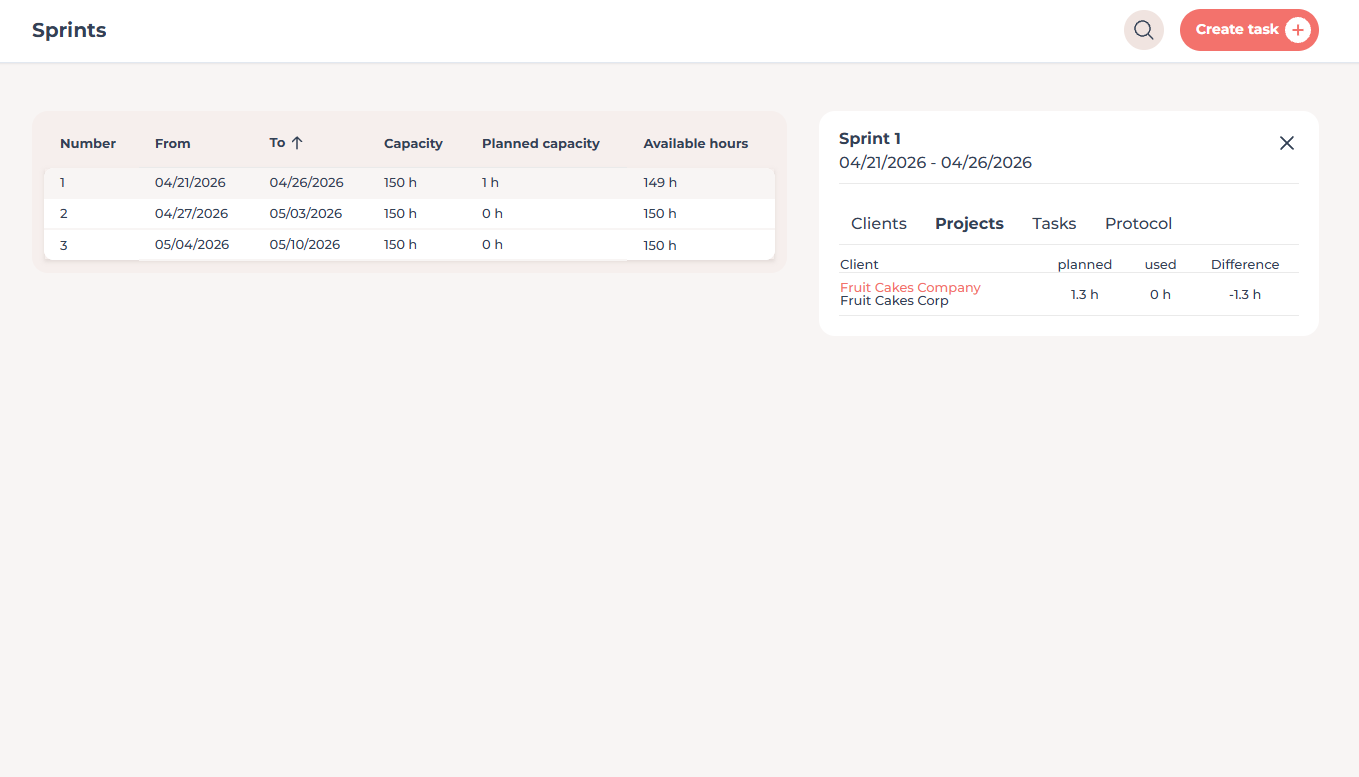The image size is (1359, 777).
Task: Select sprint row starting 04/27/2026
Action: click(409, 214)
